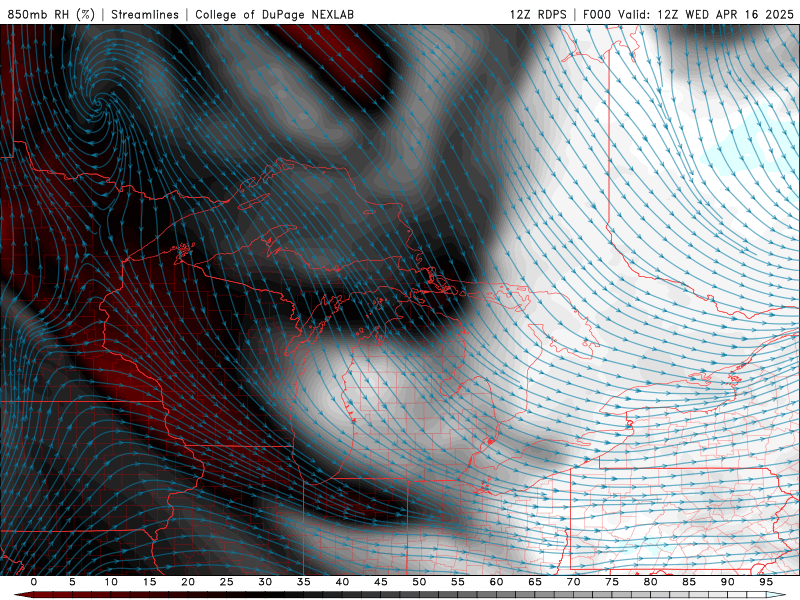
Task: Click the '50' value on the colorbar scale
Action: [419, 582]
